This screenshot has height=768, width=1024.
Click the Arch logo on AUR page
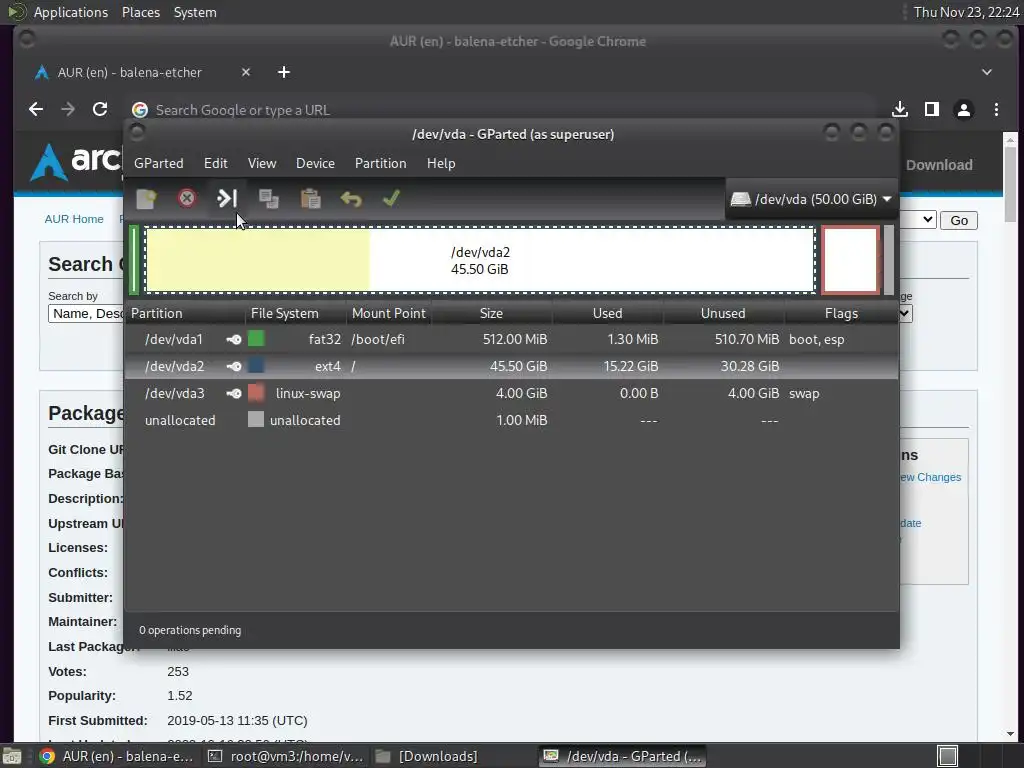76,161
